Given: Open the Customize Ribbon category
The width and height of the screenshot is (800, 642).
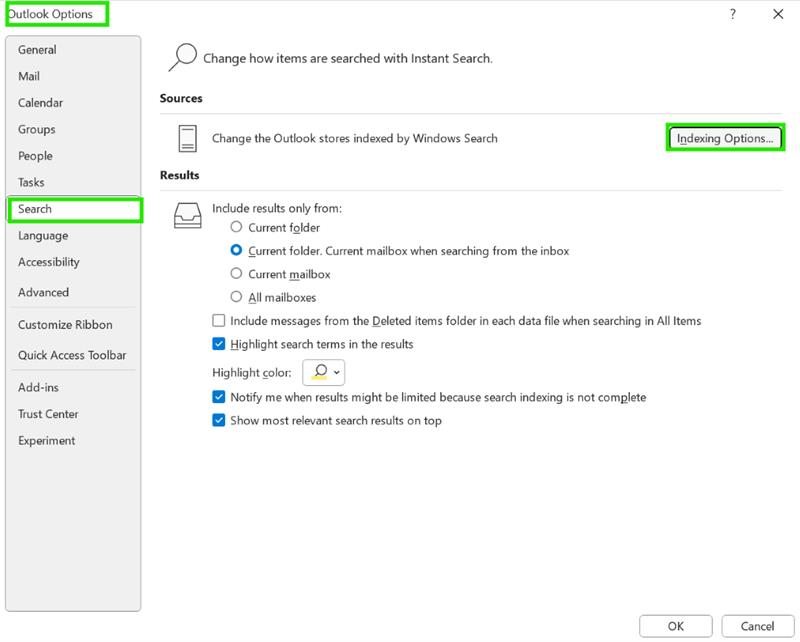Looking at the screenshot, I should (x=73, y=325).
